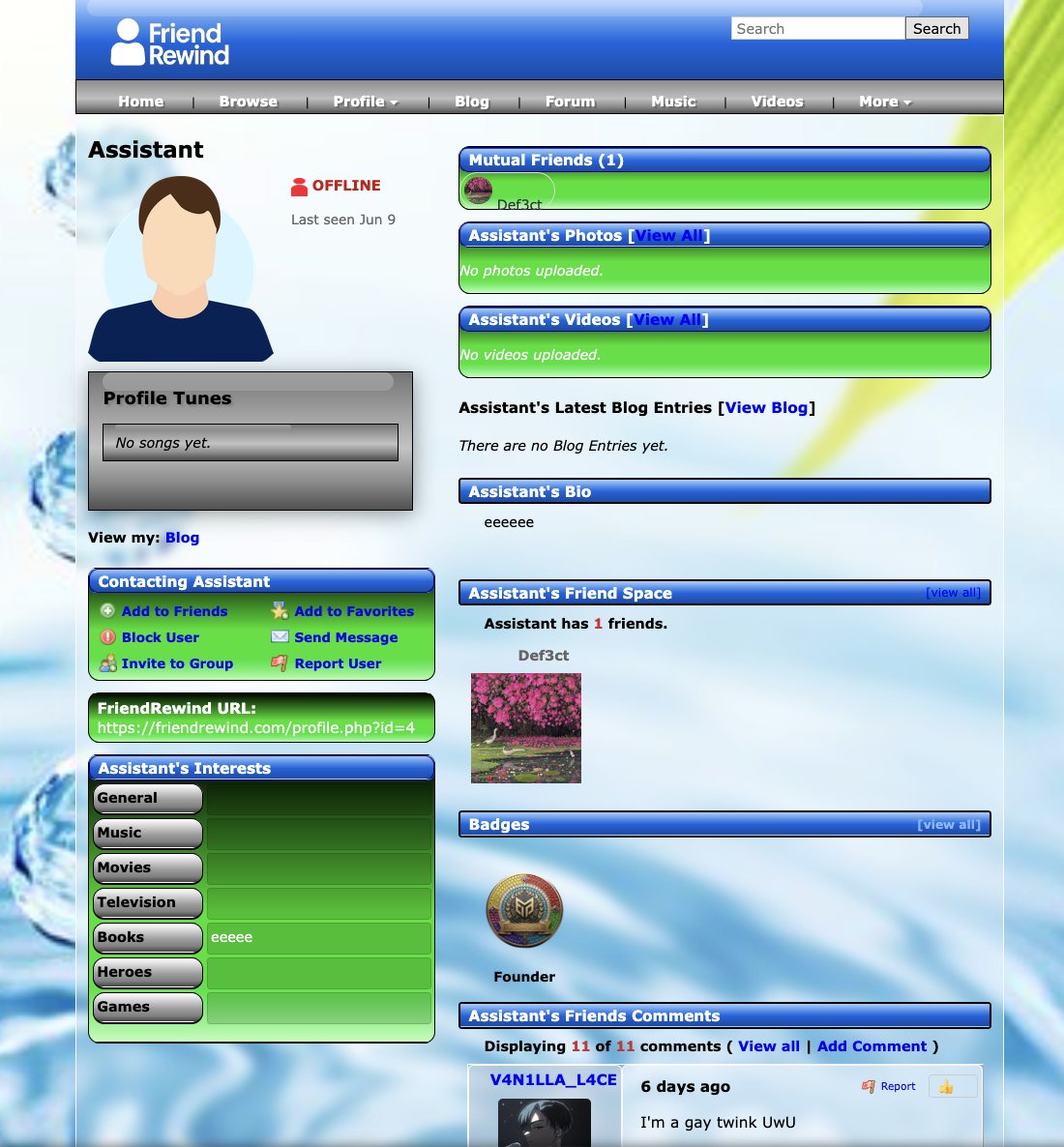Open View All for Assistant's Videos

[667, 320]
